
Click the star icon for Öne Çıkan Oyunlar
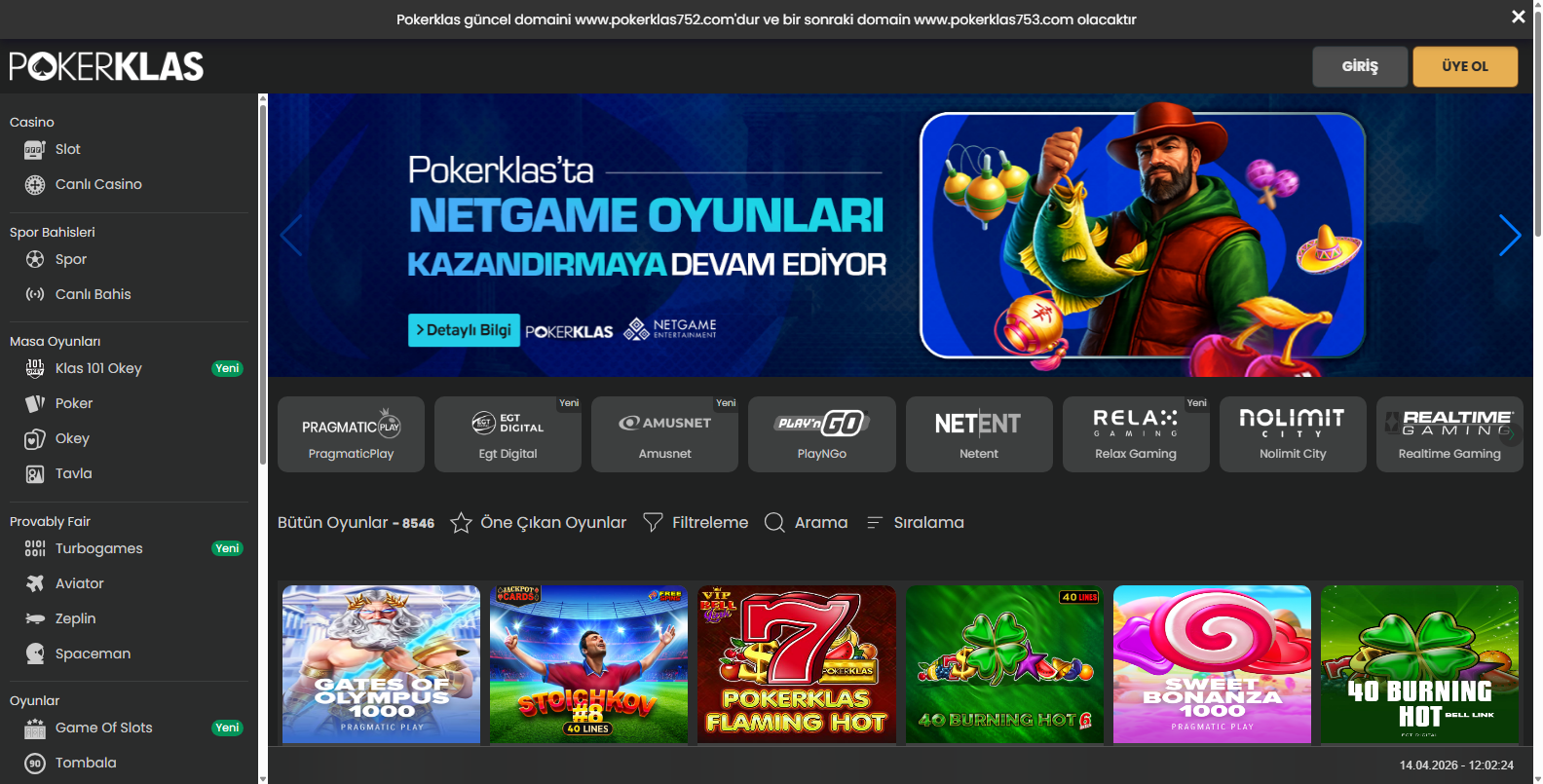click(x=461, y=523)
